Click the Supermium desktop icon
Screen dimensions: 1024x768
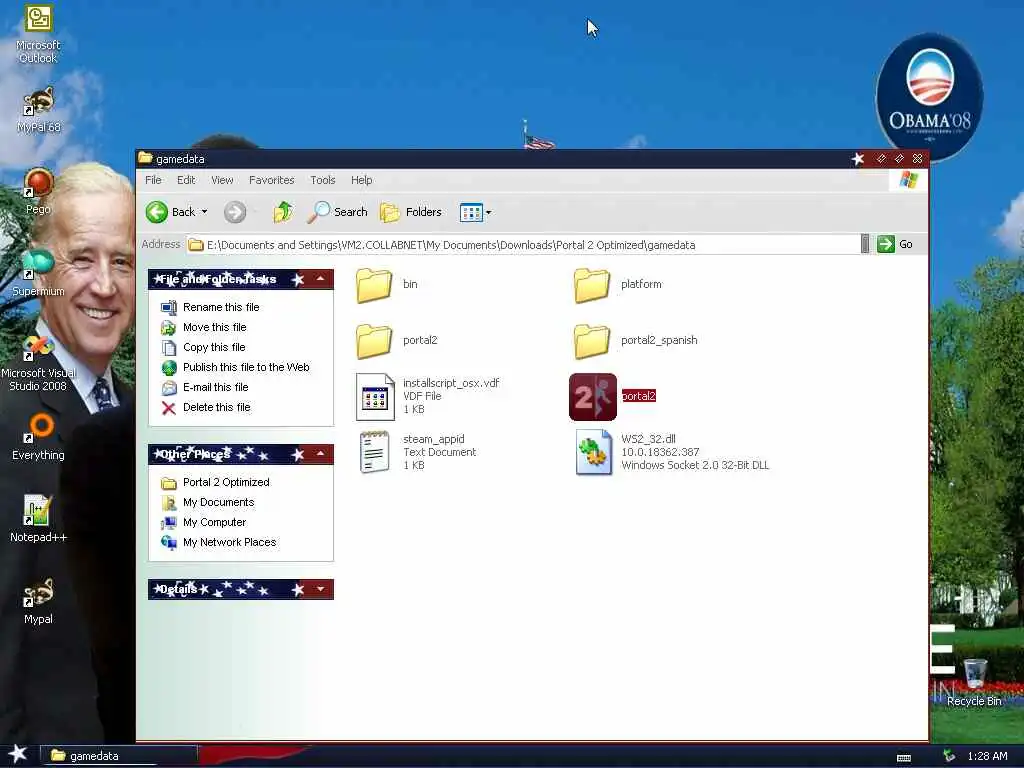(38, 264)
